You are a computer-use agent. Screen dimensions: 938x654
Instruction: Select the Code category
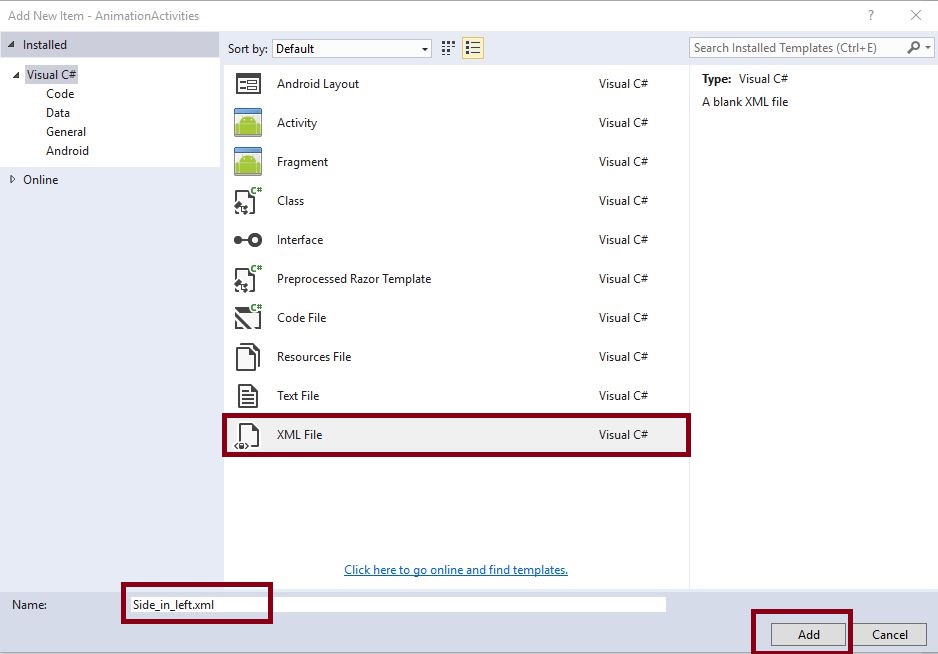60,94
